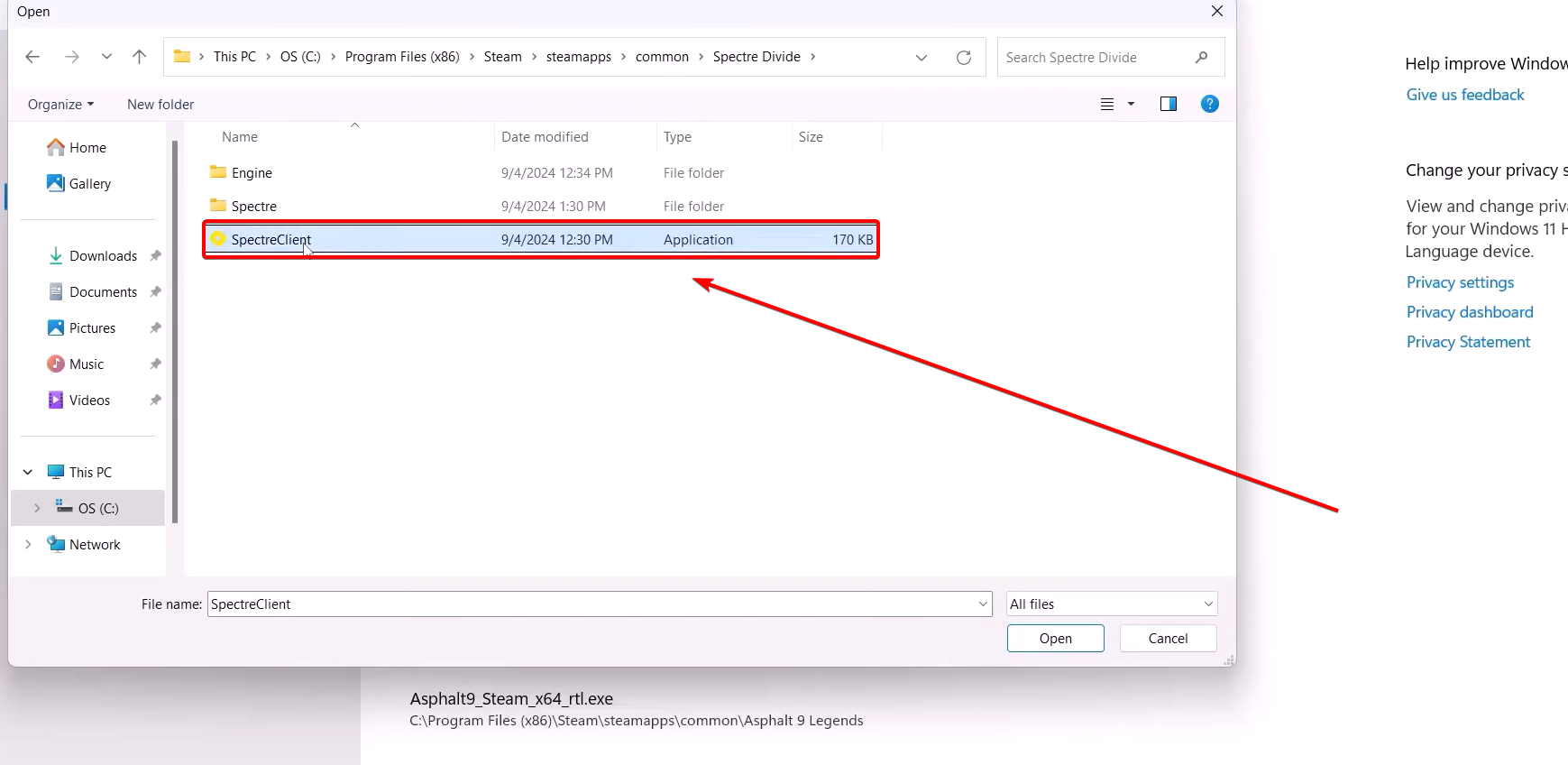Image resolution: width=1568 pixels, height=765 pixels.
Task: Unpin icon next to Pictures
Action: click(155, 327)
